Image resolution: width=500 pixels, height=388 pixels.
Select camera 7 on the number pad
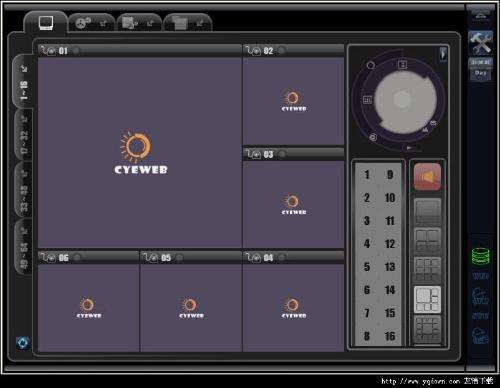(367, 313)
